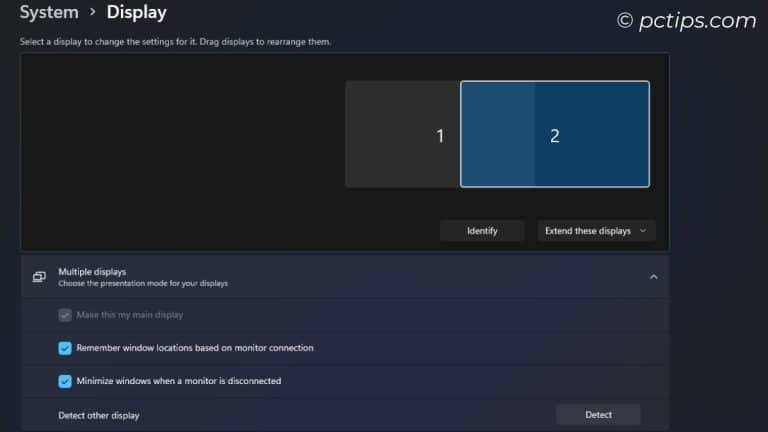Click the dropdown arrow beside Extend these displays
The image size is (768, 432).
pos(643,231)
